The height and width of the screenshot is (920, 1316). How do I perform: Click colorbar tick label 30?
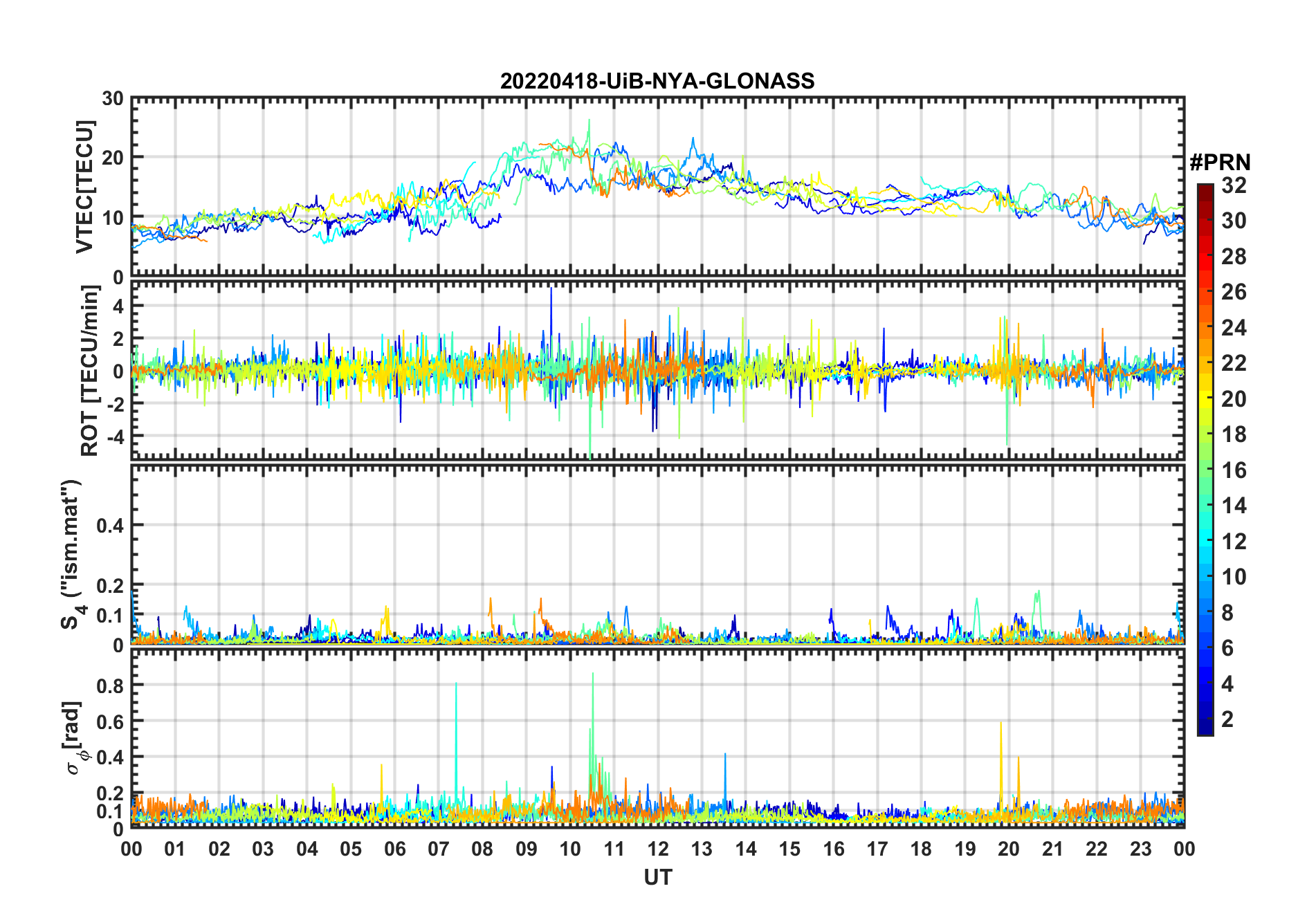(x=1234, y=221)
